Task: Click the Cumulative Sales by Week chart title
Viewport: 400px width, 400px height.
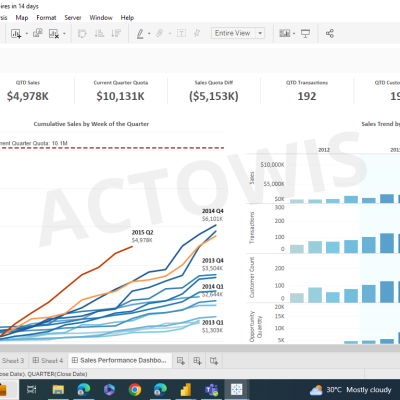Action: tap(91, 124)
